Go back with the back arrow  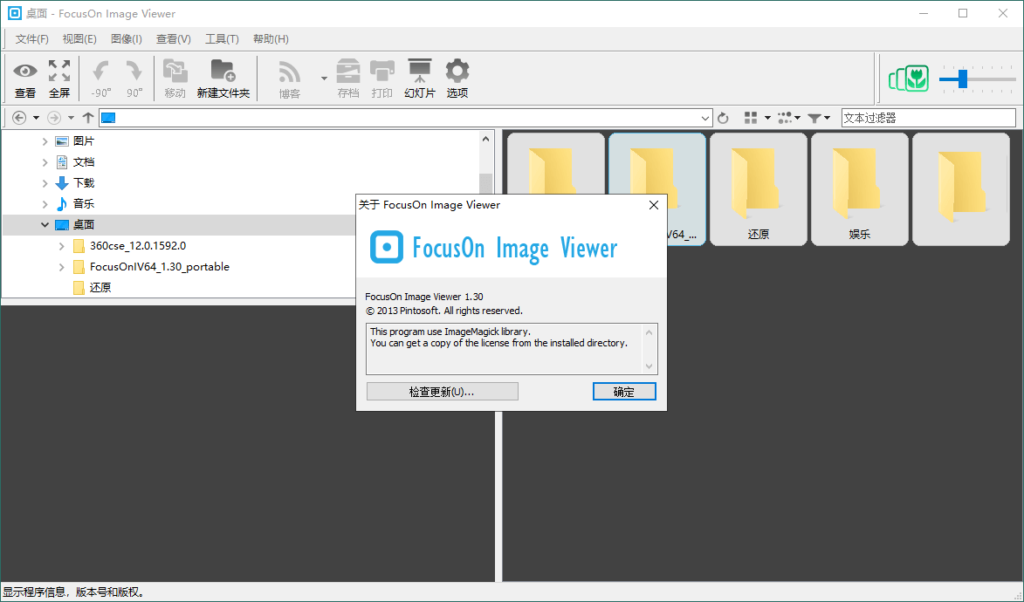click(x=20, y=118)
